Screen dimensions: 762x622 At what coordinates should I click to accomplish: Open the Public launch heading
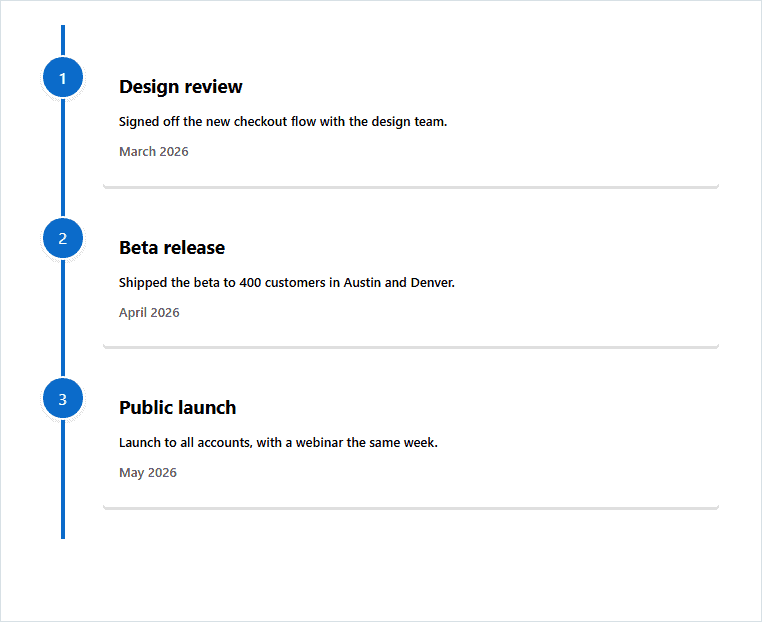pyautogui.click(x=177, y=408)
